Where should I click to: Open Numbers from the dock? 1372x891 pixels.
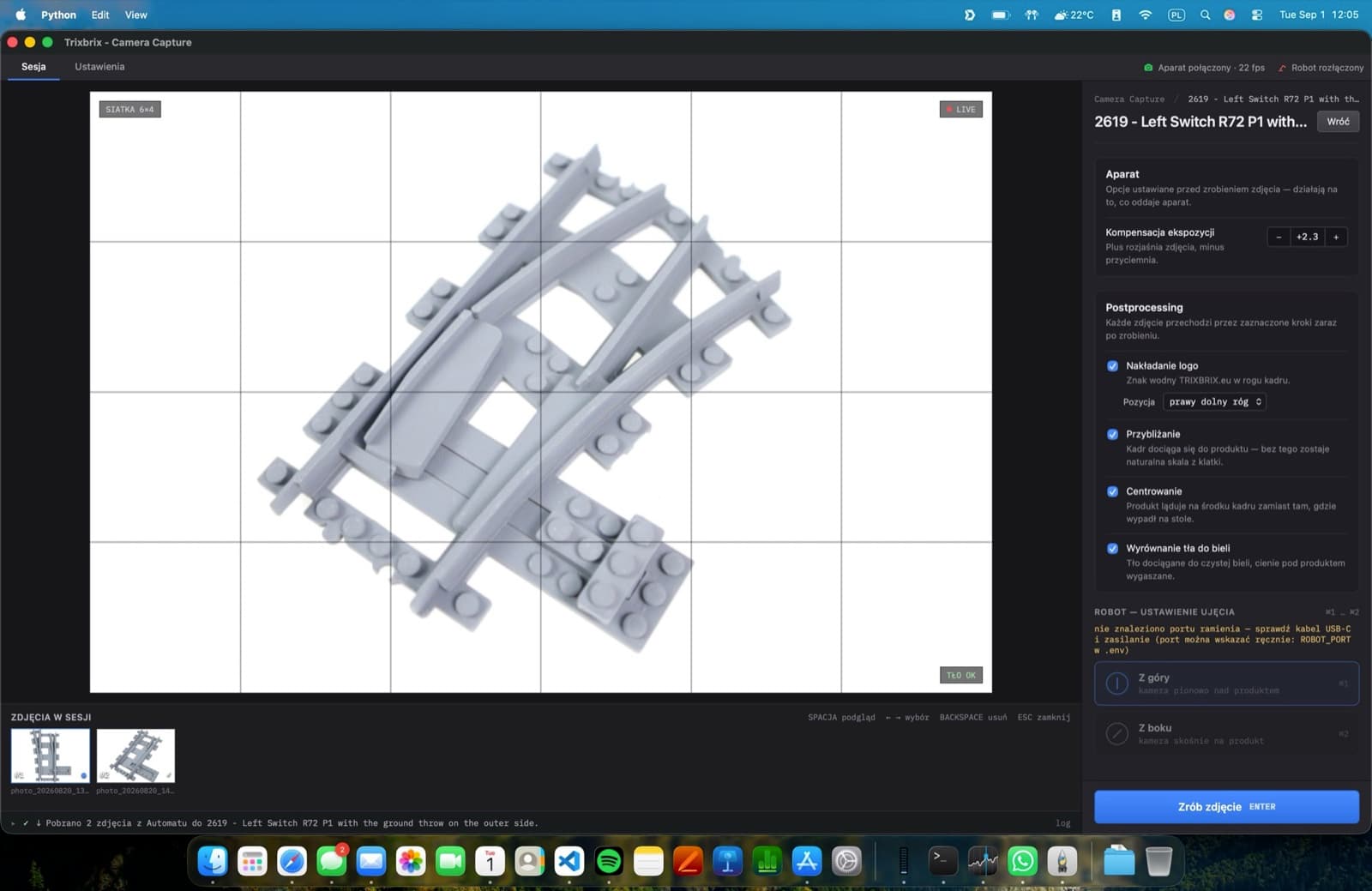(767, 860)
